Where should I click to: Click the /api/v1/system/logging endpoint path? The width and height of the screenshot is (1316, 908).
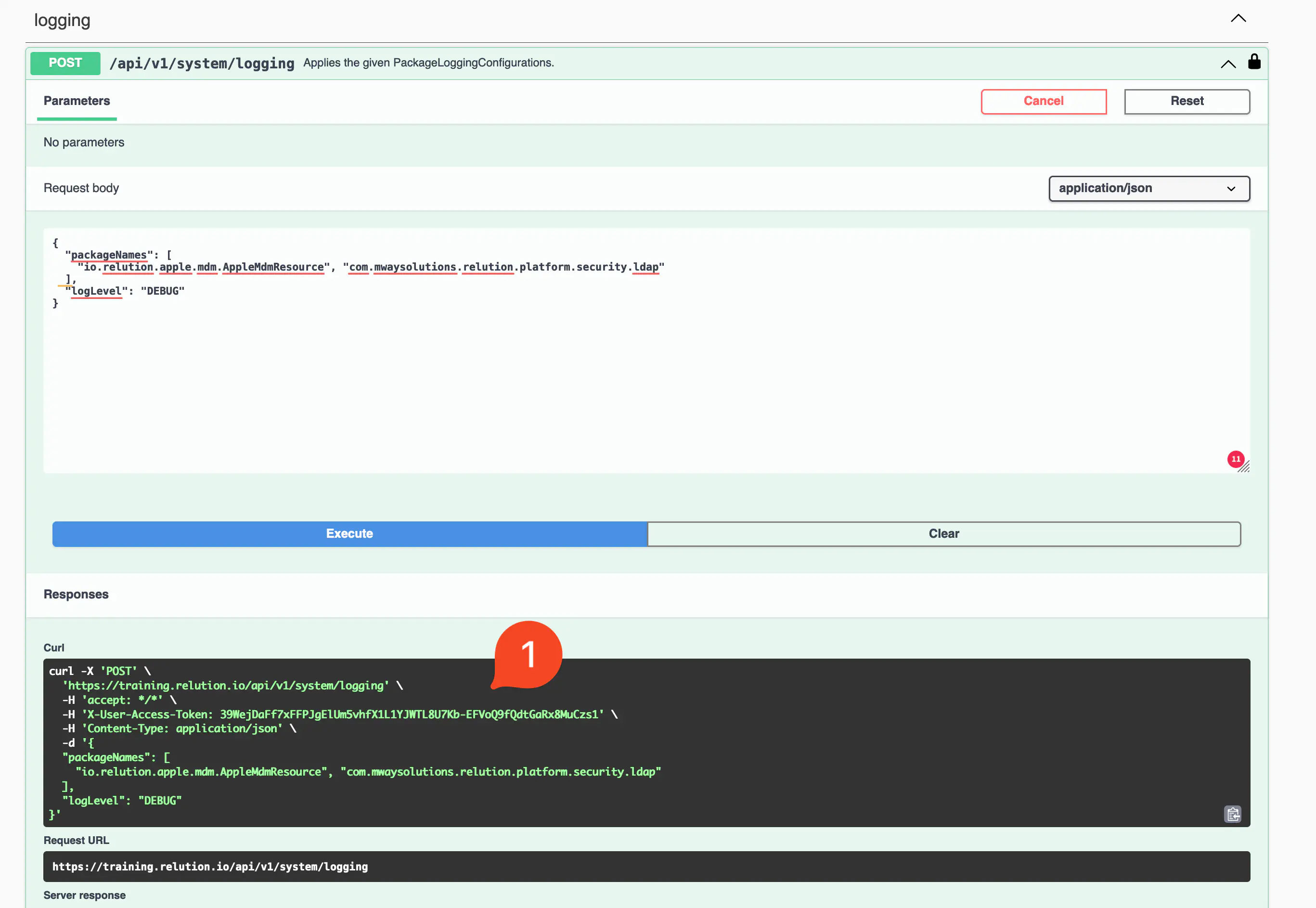click(202, 63)
